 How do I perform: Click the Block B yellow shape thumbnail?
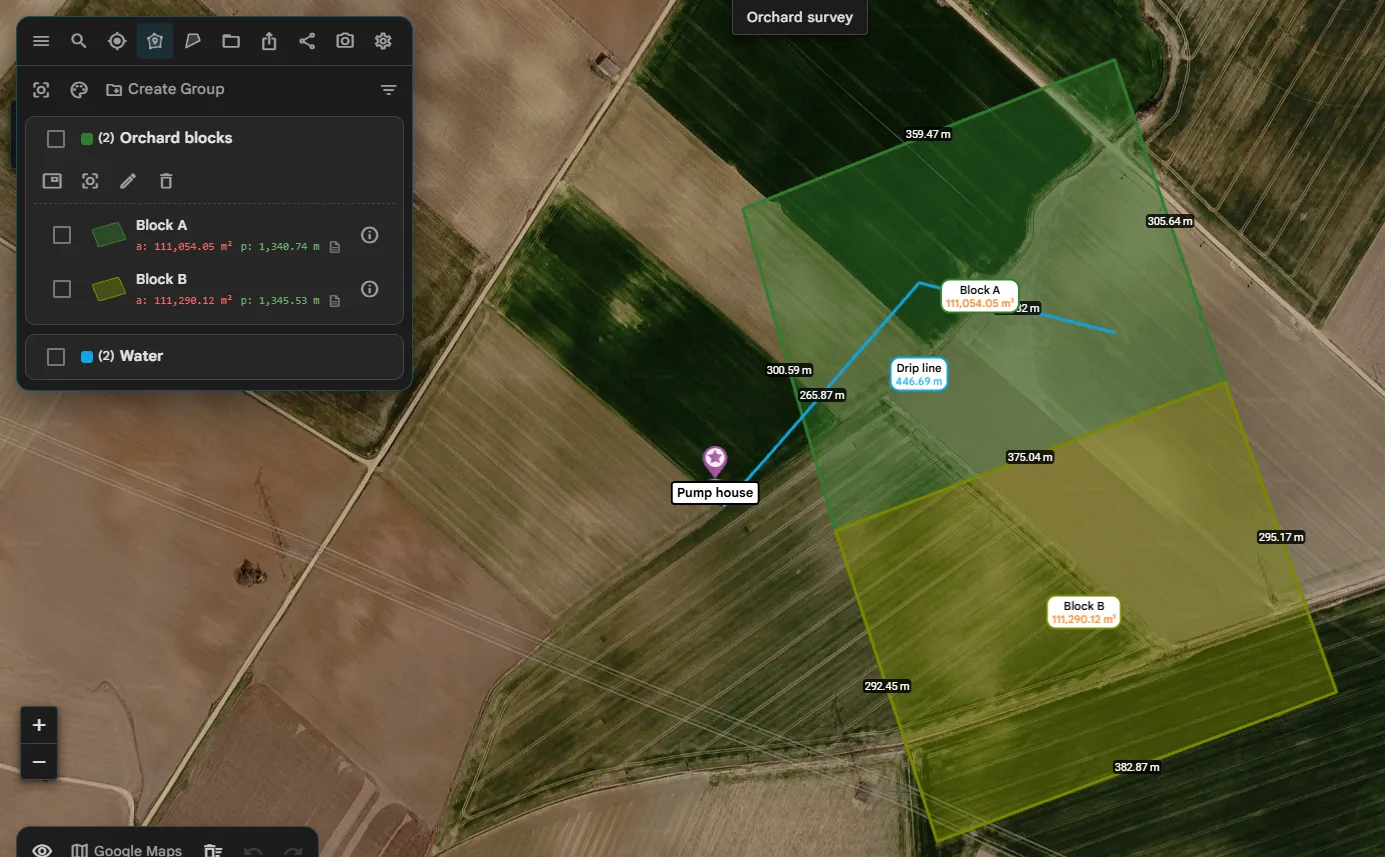tap(108, 289)
